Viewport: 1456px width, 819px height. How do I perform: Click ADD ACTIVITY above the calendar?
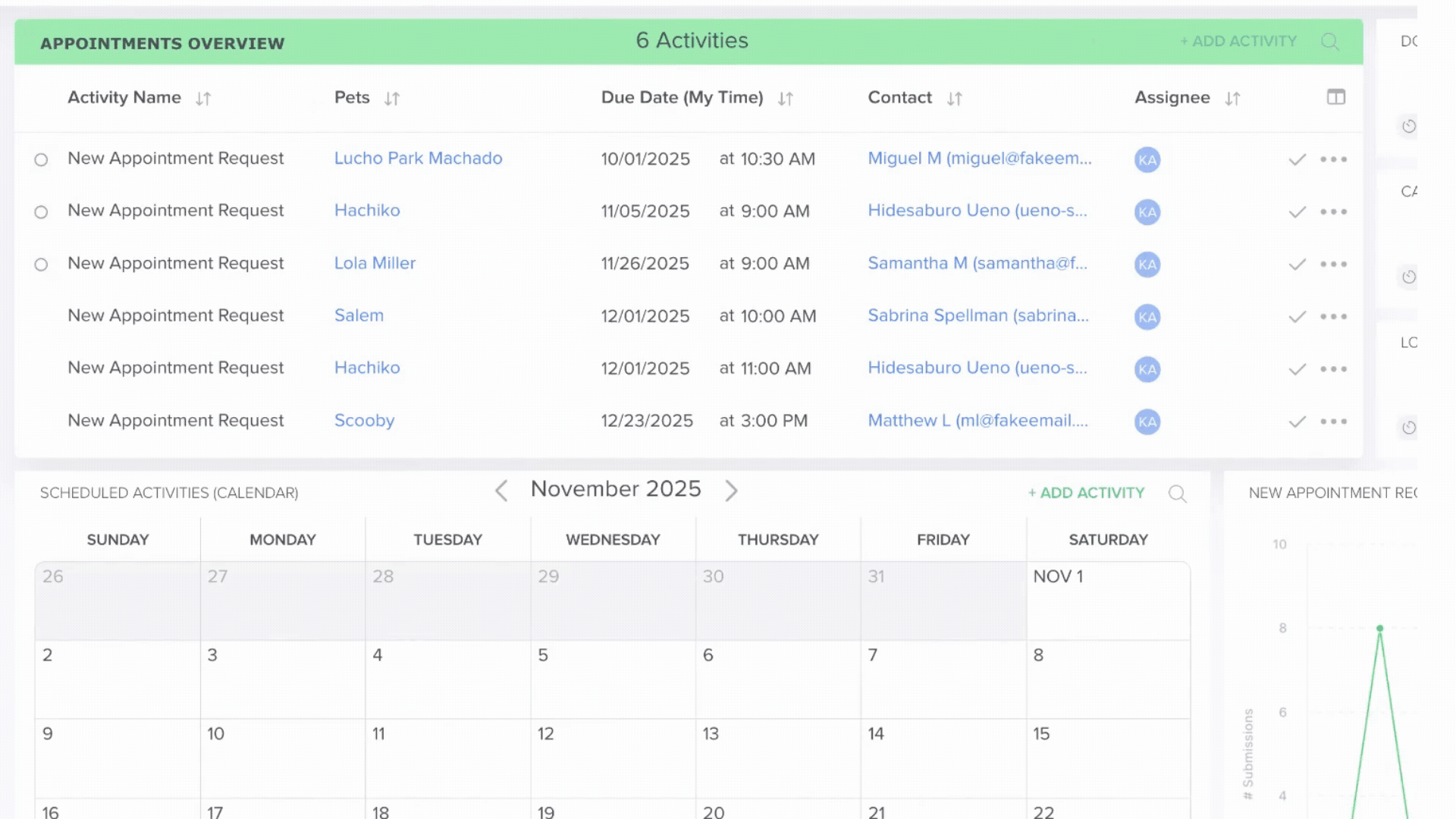tap(1086, 493)
